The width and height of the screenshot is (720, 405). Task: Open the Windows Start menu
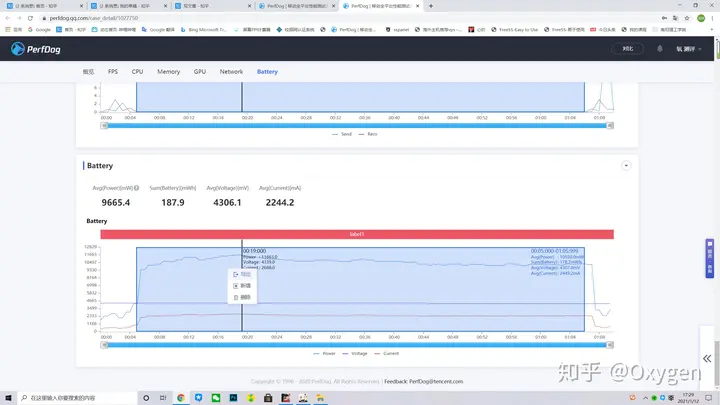(x=8, y=398)
